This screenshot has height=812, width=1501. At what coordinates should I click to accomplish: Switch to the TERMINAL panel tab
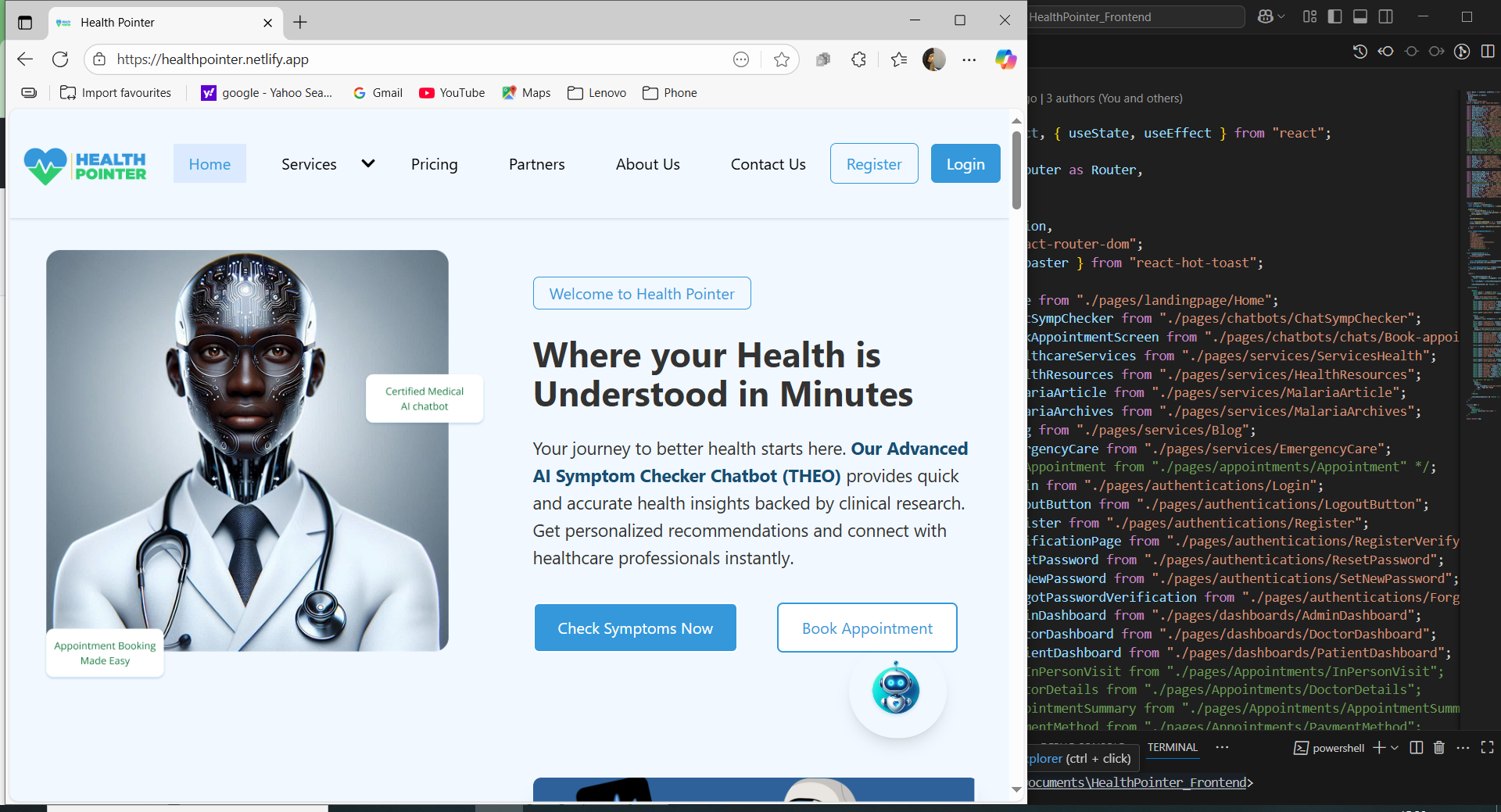[1172, 748]
